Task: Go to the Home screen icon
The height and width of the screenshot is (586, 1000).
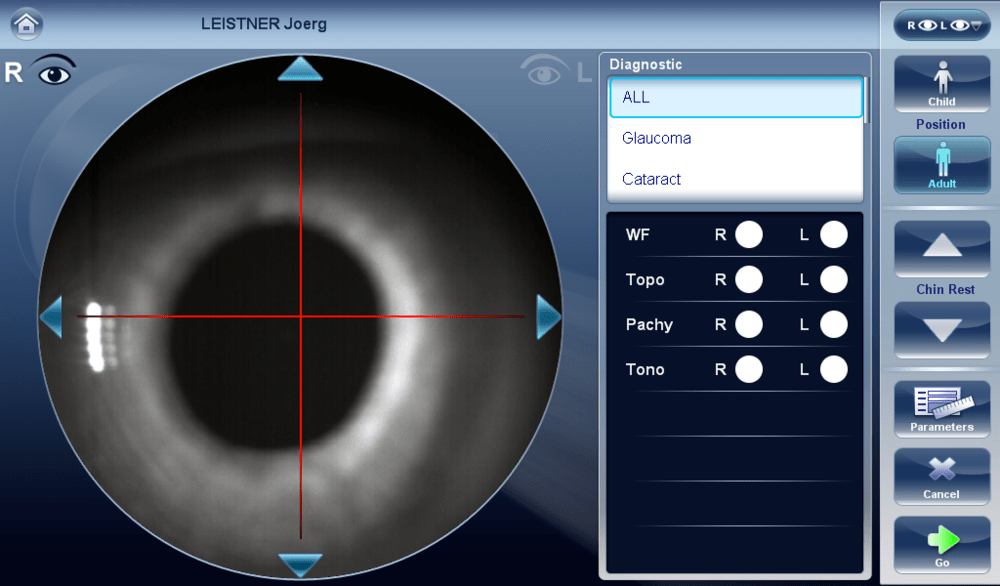Action: (27, 22)
